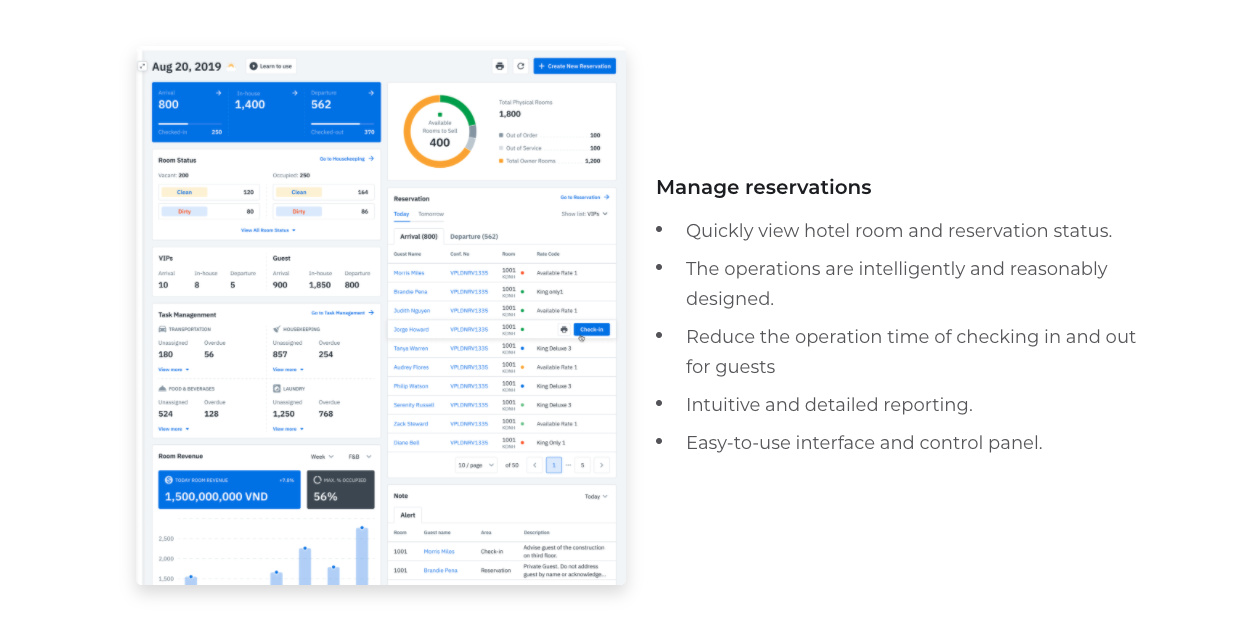The image size is (1255, 628).
Task: Click the print icon on Jorge Howard's row
Action: point(564,329)
